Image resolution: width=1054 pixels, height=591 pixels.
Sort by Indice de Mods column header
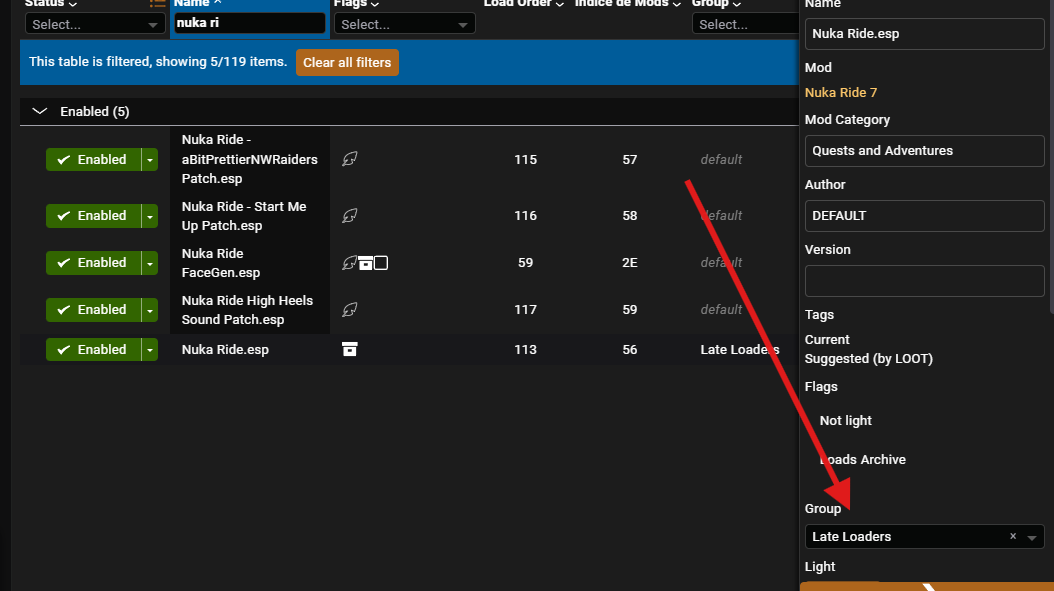(x=628, y=3)
